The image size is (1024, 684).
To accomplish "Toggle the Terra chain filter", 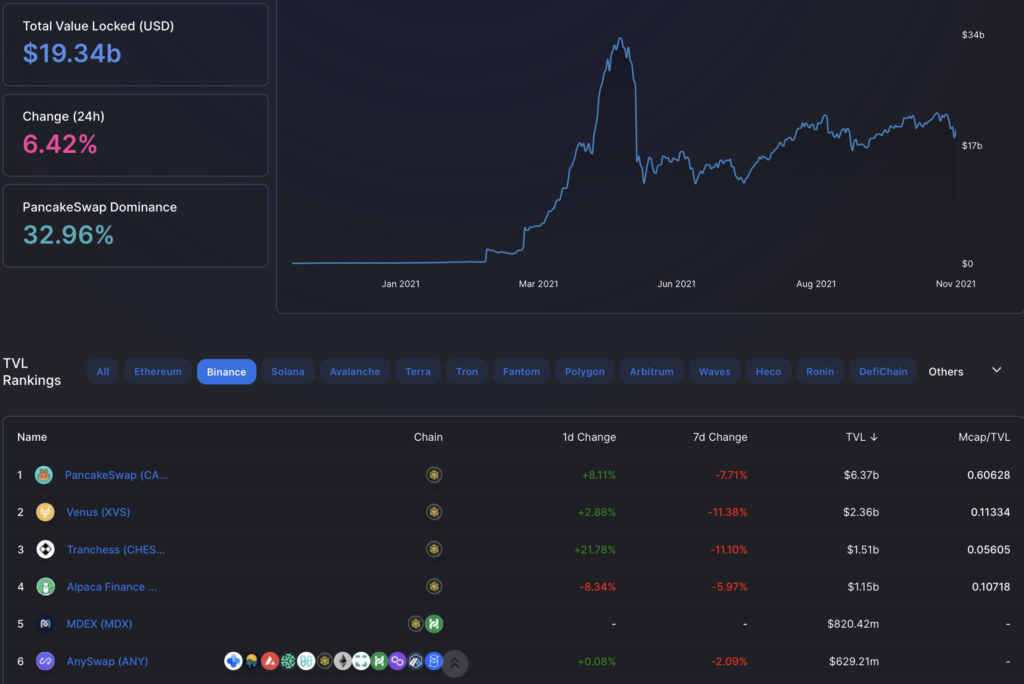I will tap(418, 371).
